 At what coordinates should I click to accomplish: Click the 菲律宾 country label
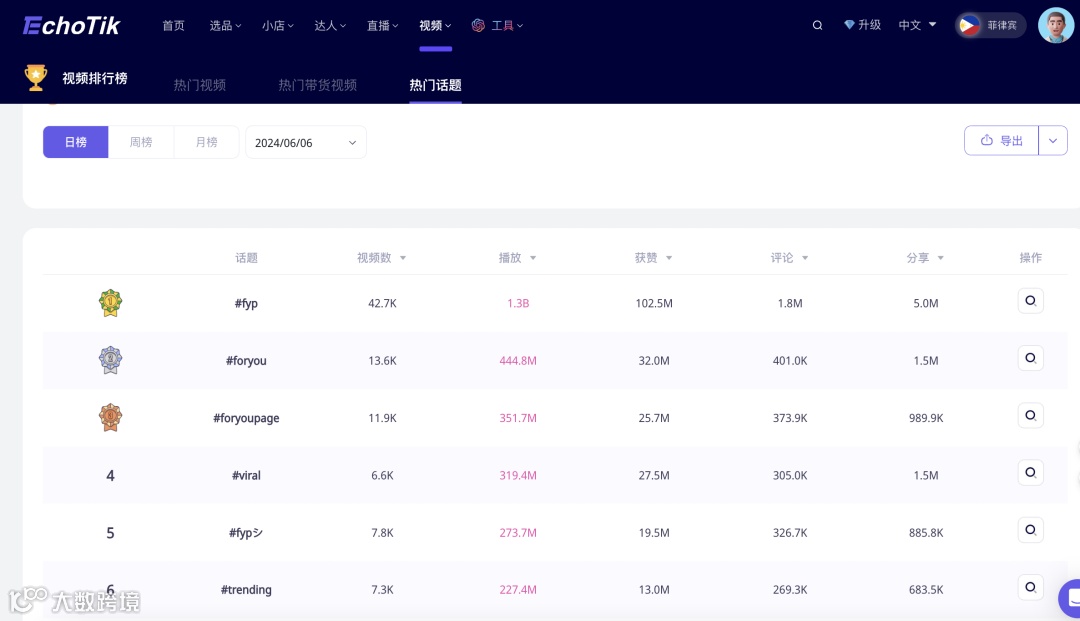click(x=1001, y=25)
